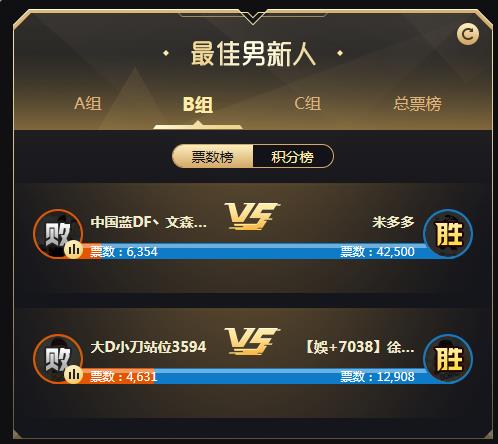This screenshot has height=444, width=498.
Task: Toggle to 积分榜 view
Action: pos(293,156)
